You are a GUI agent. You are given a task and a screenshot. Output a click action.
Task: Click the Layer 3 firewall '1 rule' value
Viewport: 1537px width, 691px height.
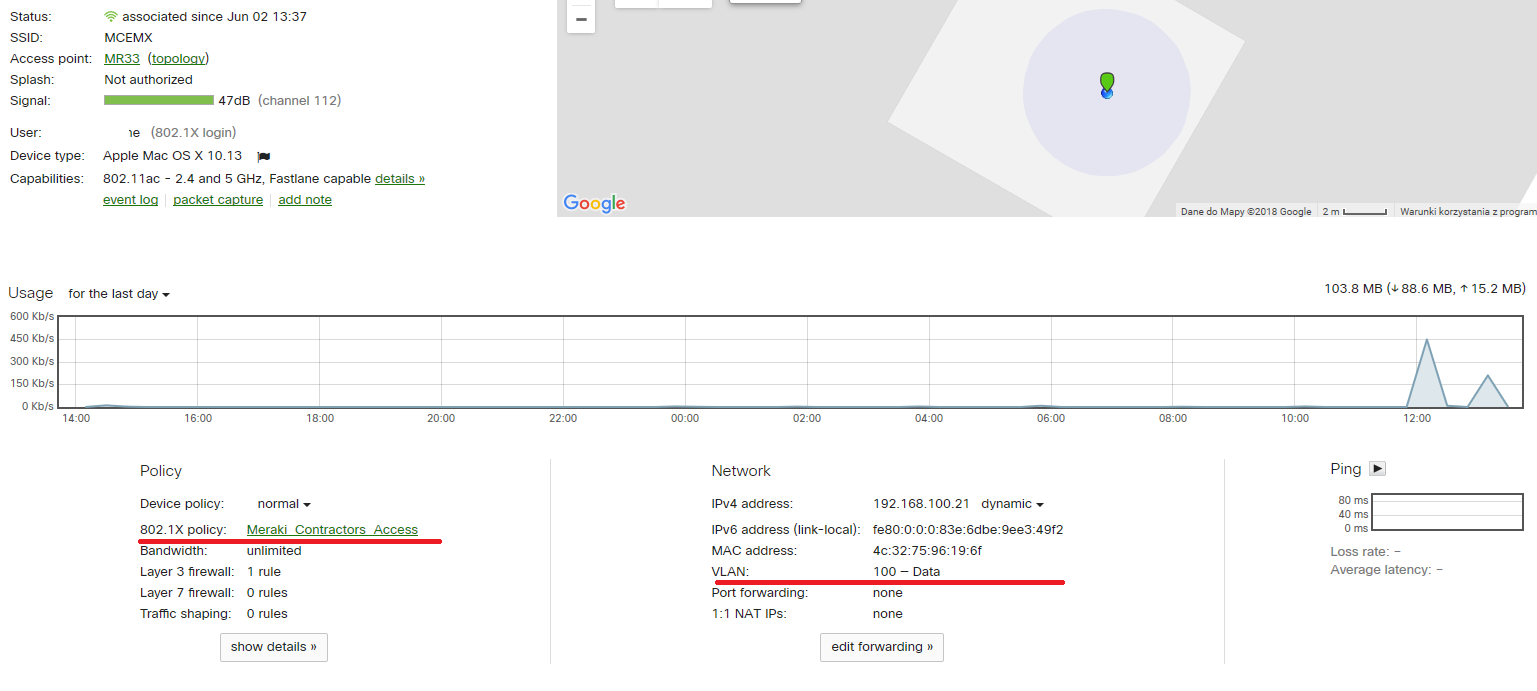click(x=264, y=572)
